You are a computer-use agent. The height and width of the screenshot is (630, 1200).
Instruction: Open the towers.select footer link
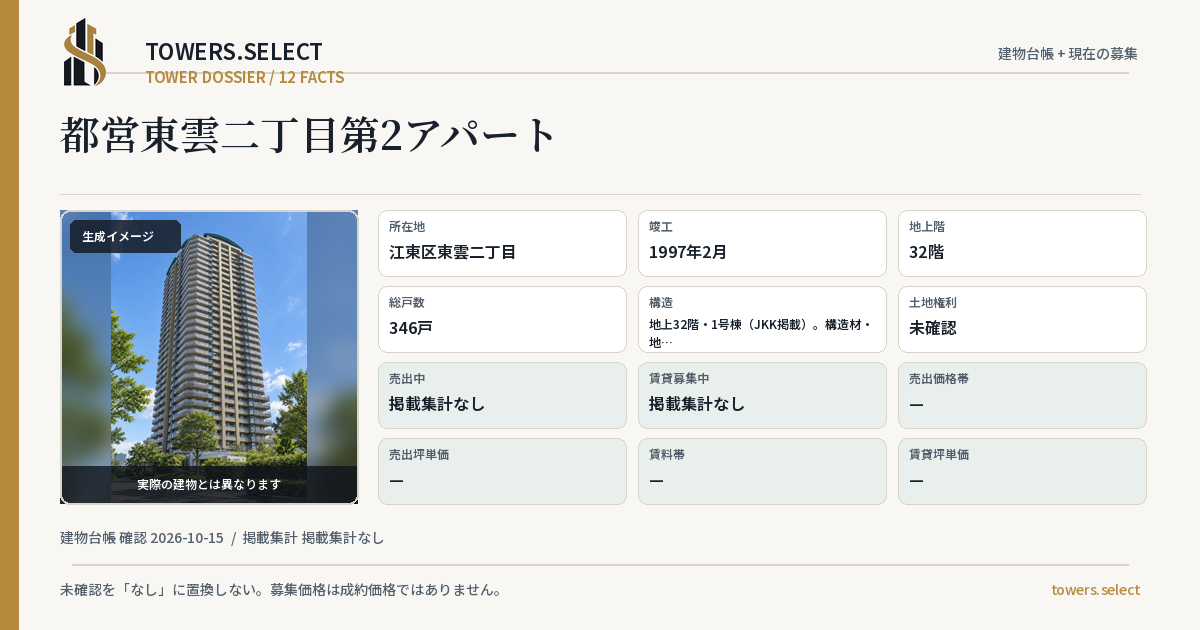coord(1095,590)
